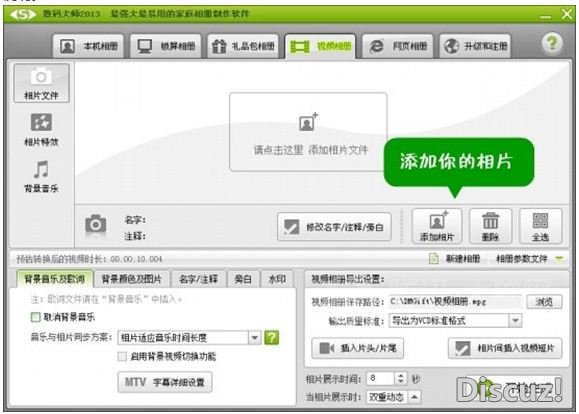579x414 pixels.
Task: Open the help question mark at top right
Action: point(552,44)
